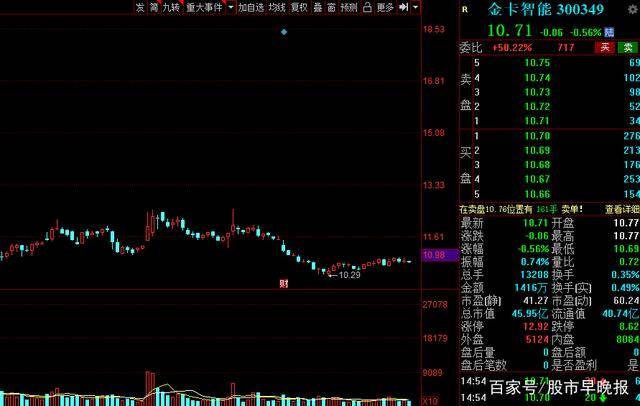Click the yellow R icon beside stock name
This screenshot has height=406, width=640.
pos(464,9)
